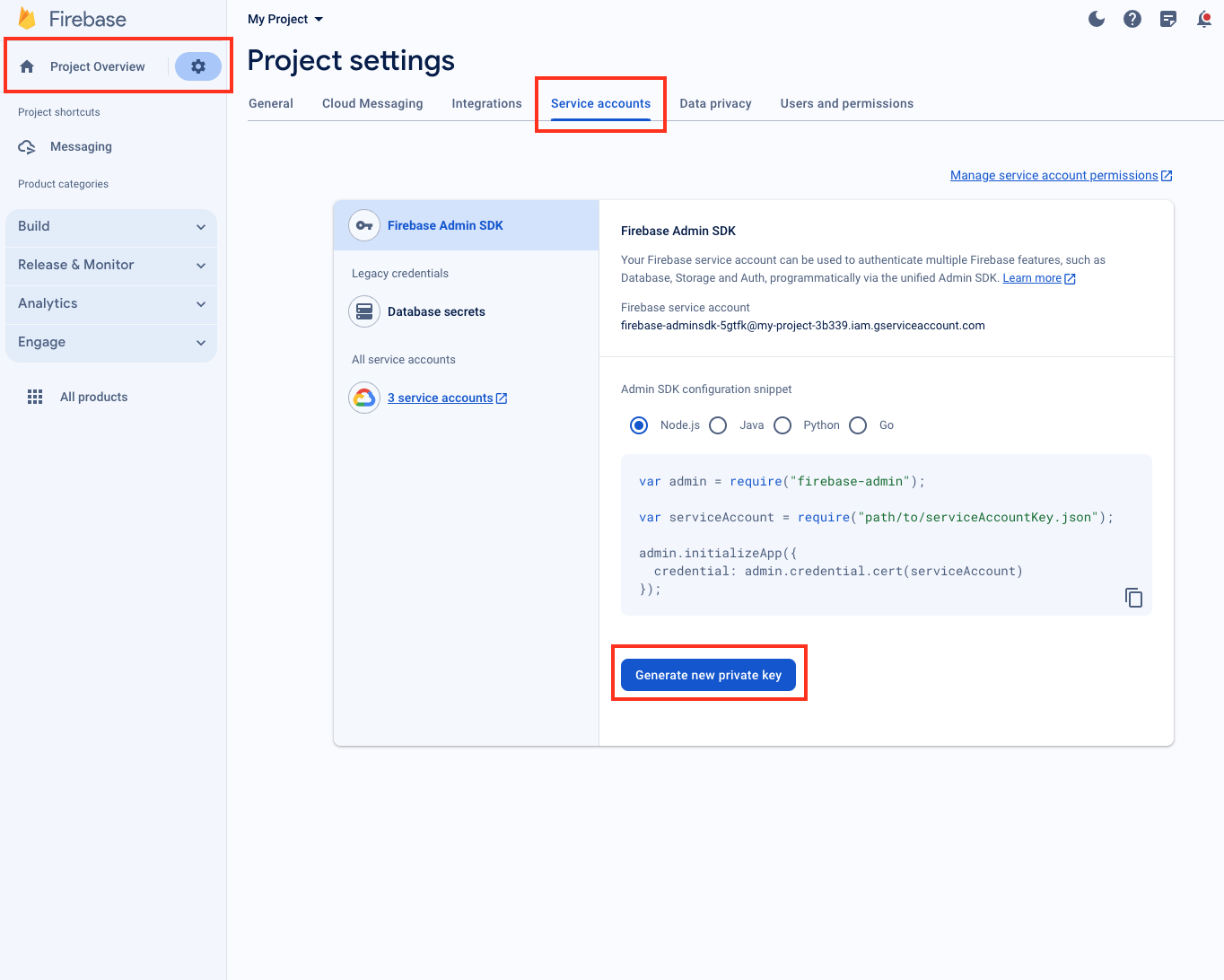Screen dimensions: 1224x980
Task: Click the Firebase Admin SDK key icon
Action: (x=364, y=225)
